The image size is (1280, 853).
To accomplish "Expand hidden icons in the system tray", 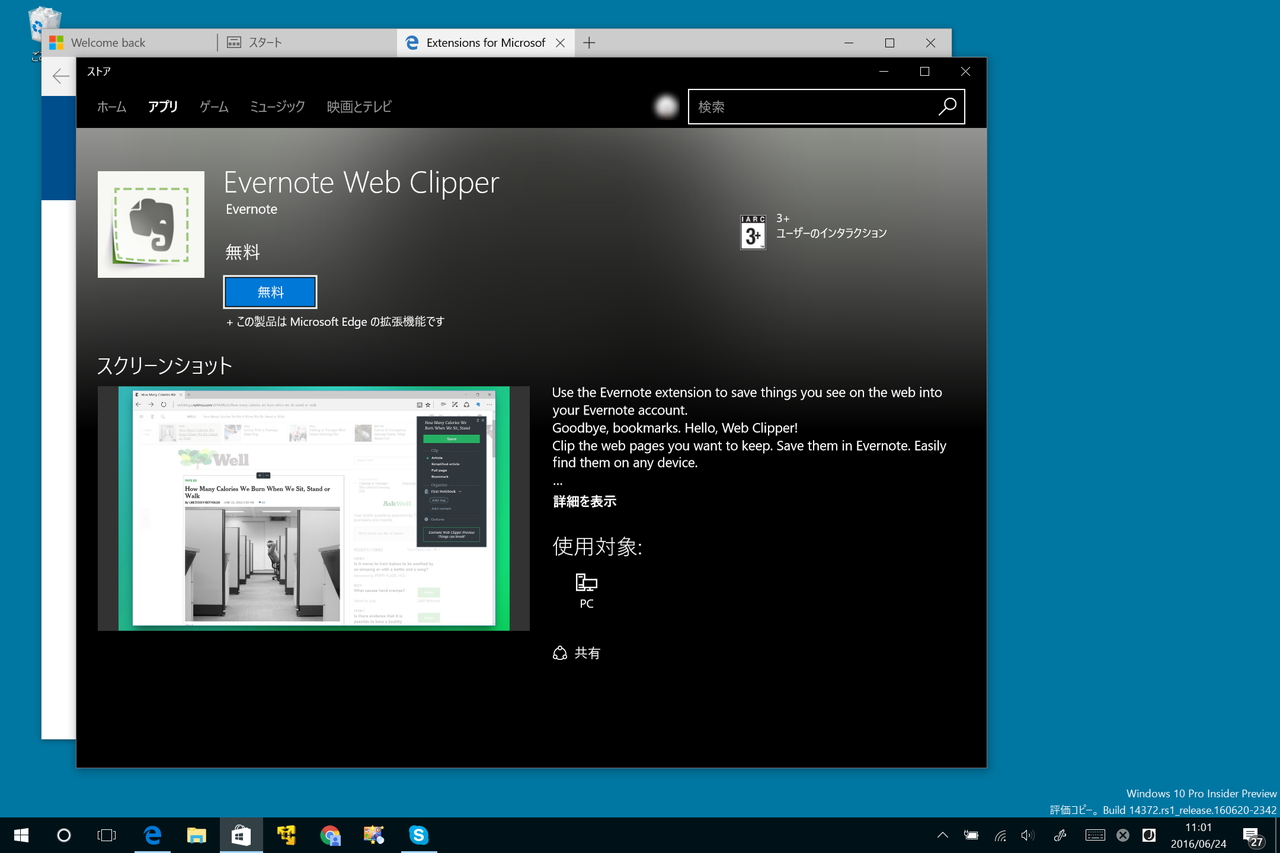I will tap(941, 835).
